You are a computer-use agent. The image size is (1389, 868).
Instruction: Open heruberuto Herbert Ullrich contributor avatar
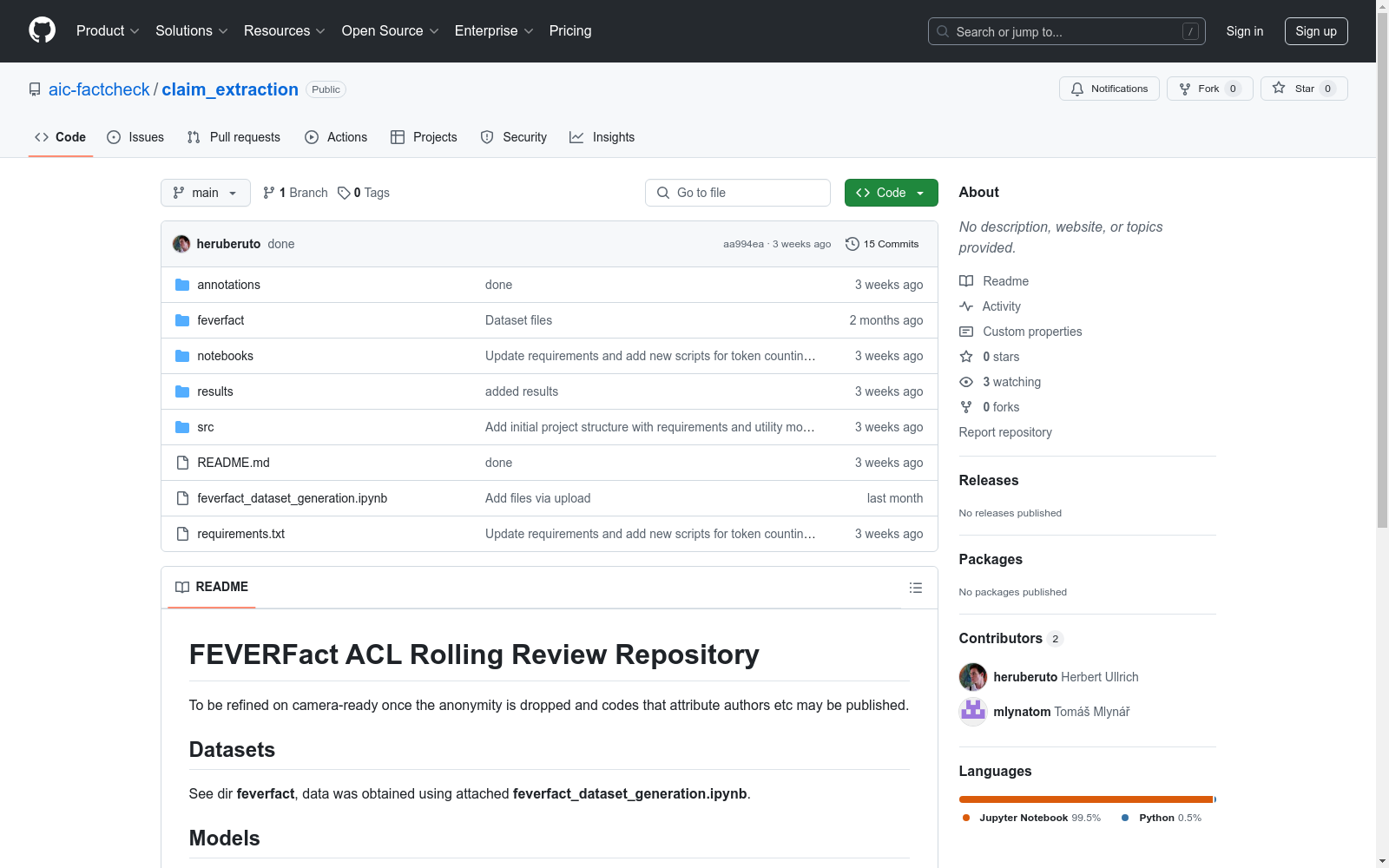(973, 677)
